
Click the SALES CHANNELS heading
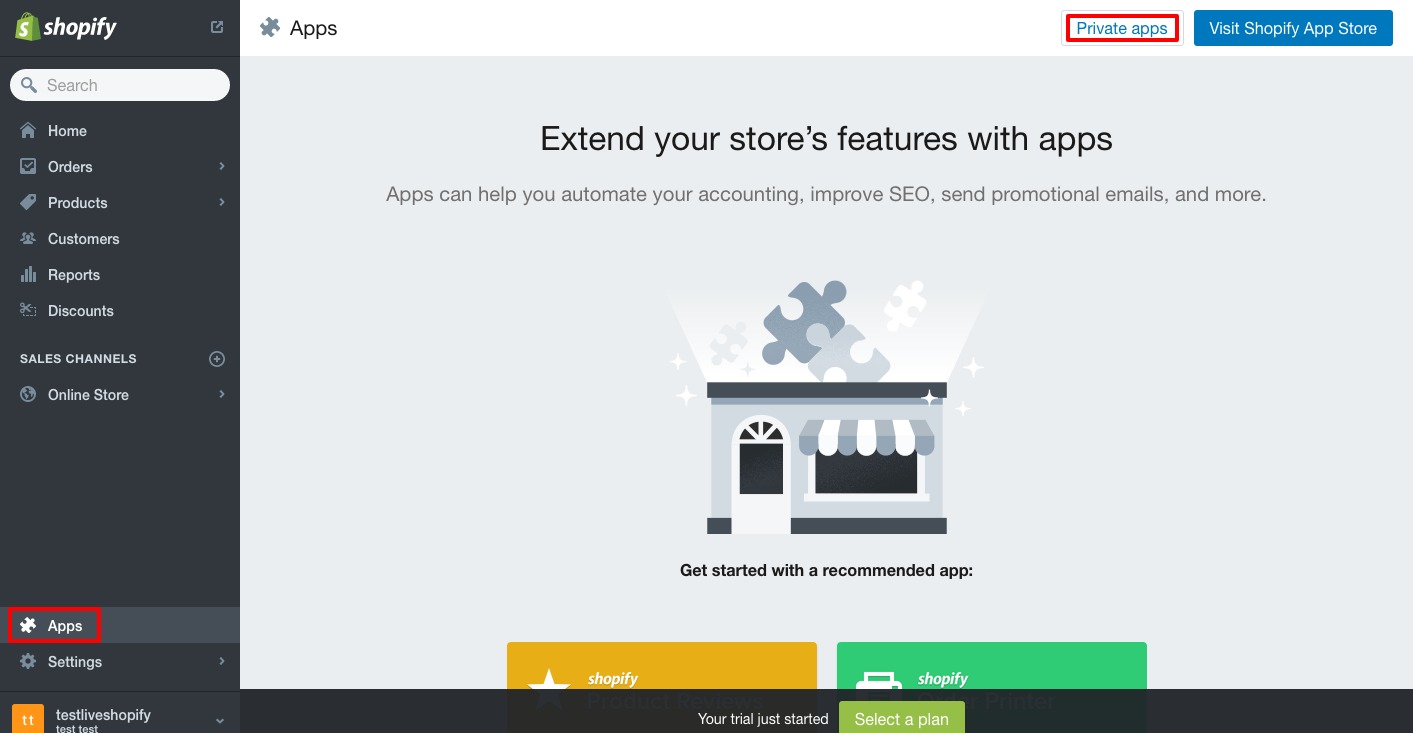[78, 359]
